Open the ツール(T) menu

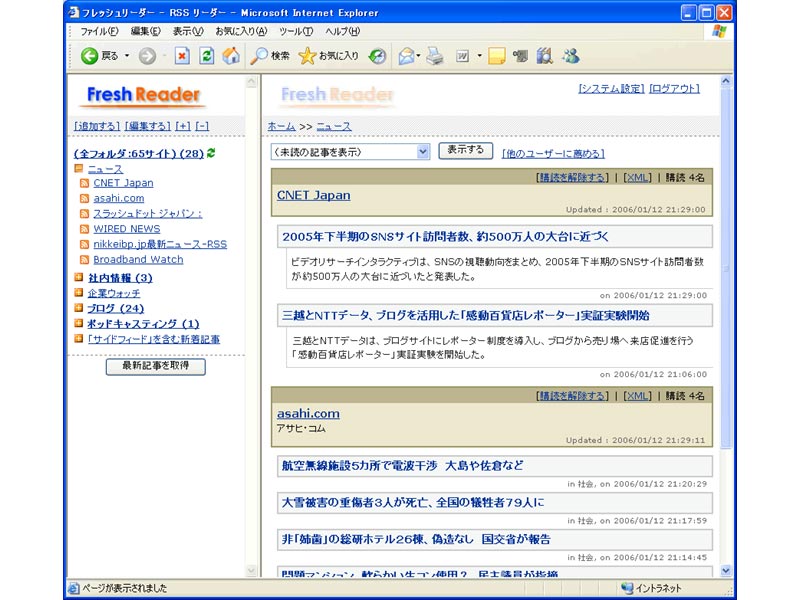[296, 31]
